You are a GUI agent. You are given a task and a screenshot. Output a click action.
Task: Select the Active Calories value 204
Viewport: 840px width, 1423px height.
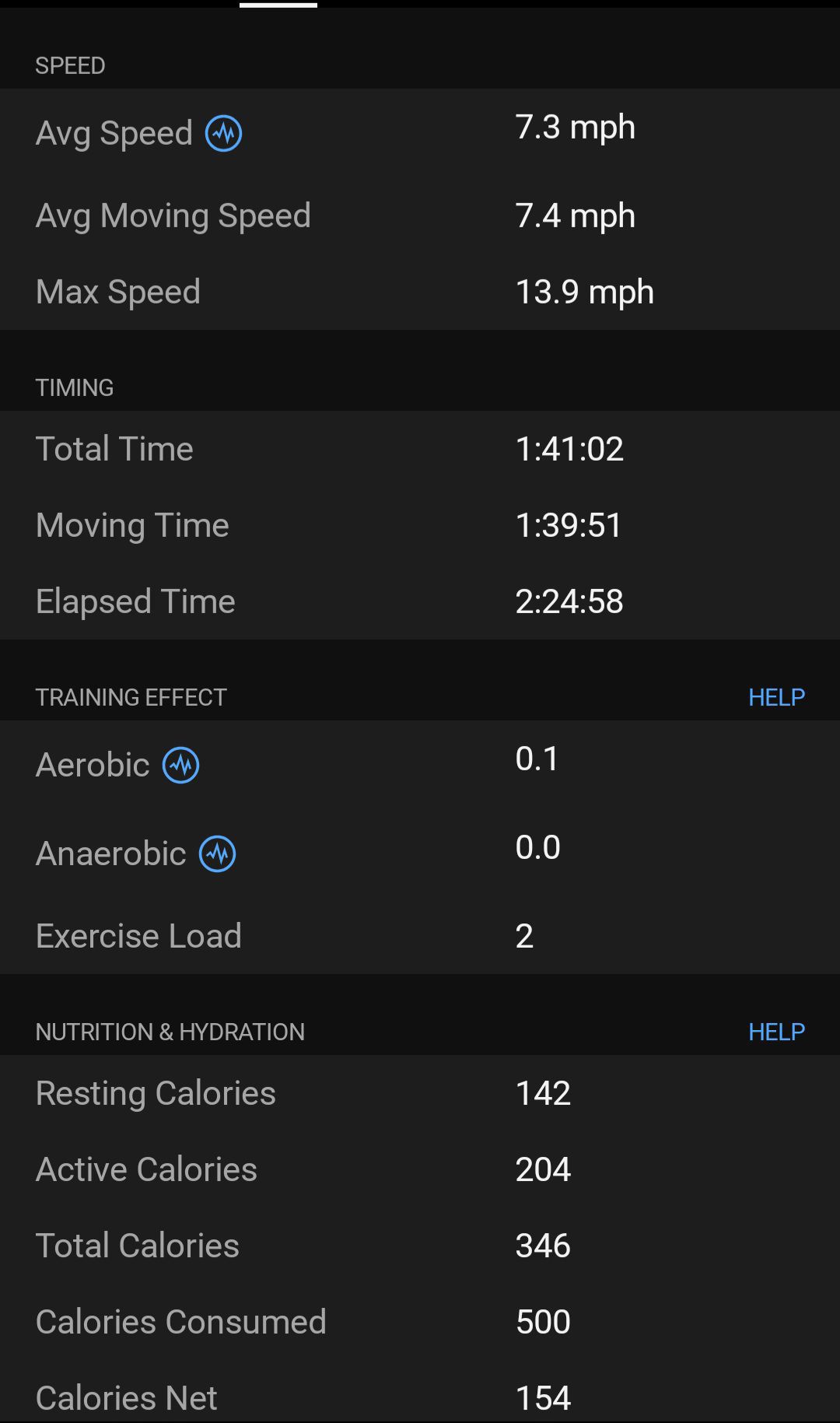(543, 1169)
